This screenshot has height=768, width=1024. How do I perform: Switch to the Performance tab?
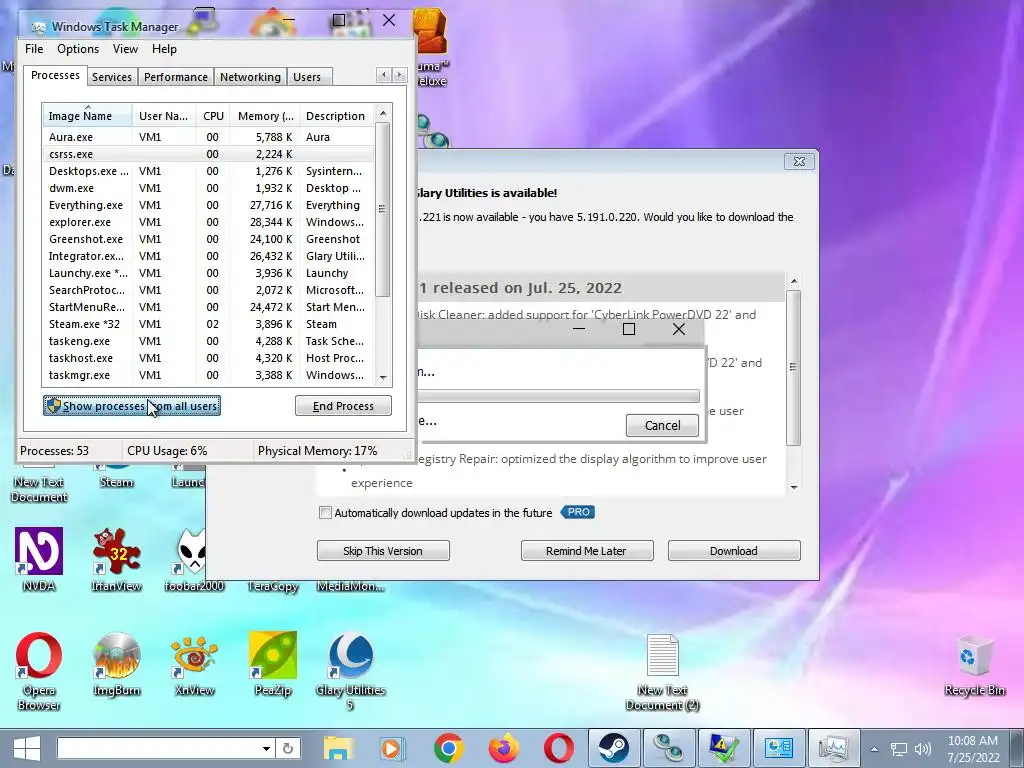(x=176, y=77)
